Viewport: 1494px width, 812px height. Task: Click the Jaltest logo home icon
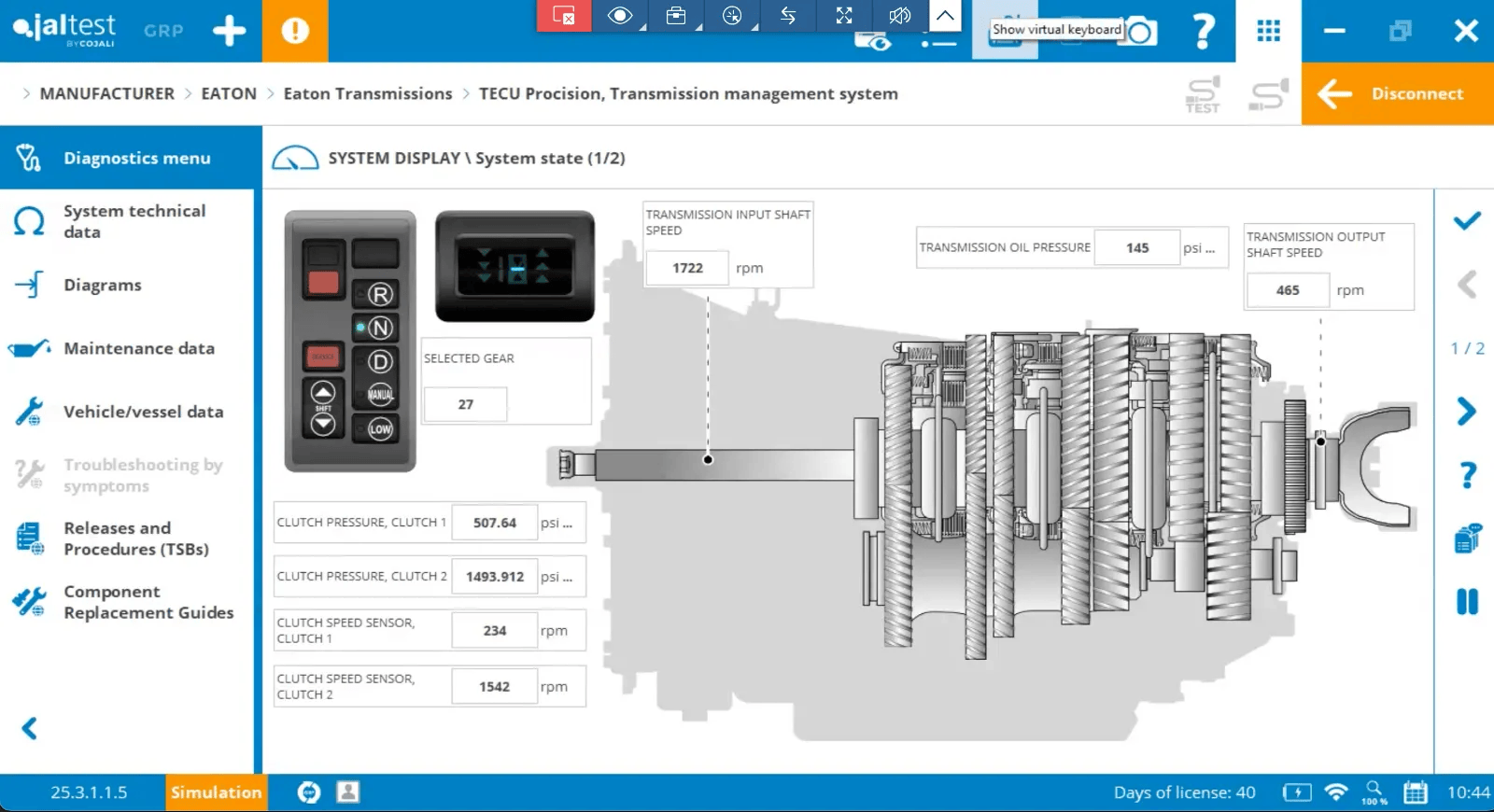point(63,29)
